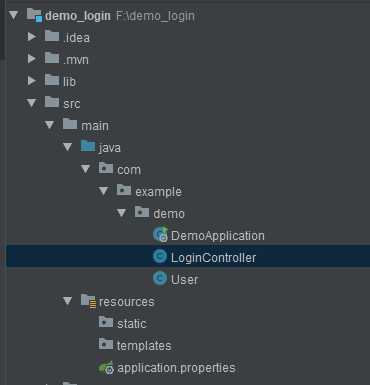Click the .mvn folder icon
Screen dimensions: 370x385
pos(52,58)
